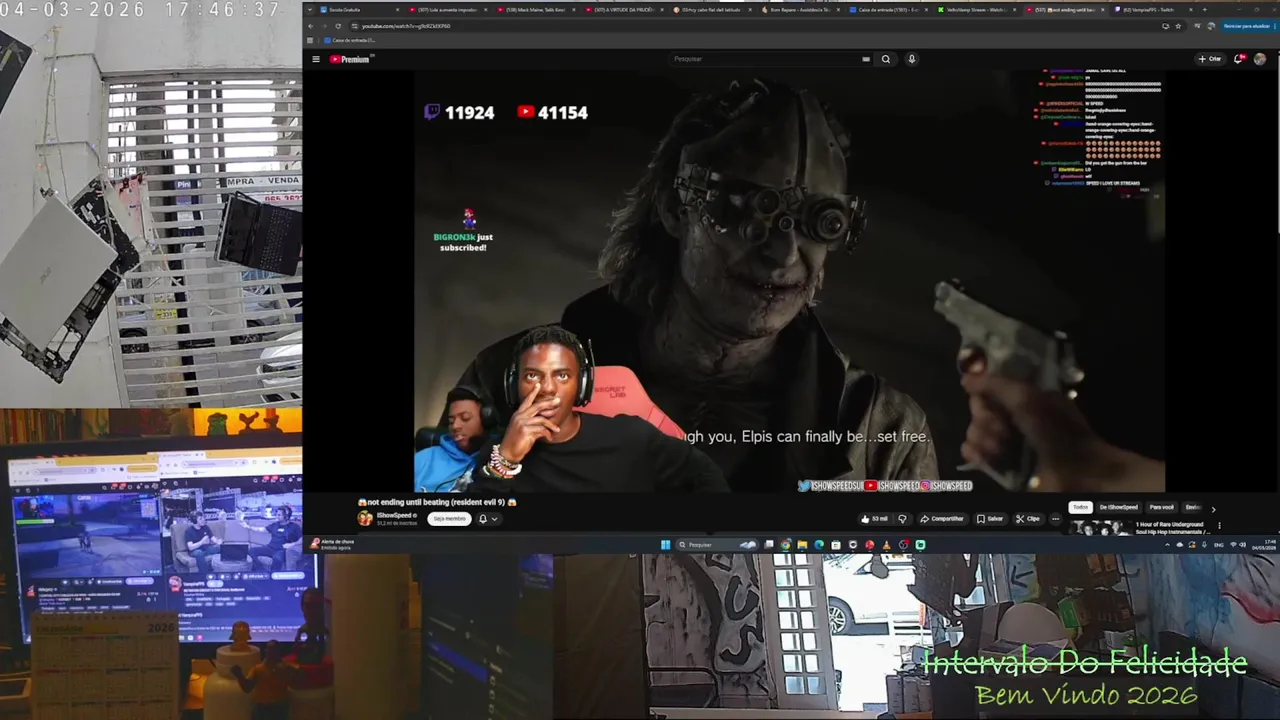Bookmark this page with the star icon
Screen dimensions: 1280x720
(1178, 26)
